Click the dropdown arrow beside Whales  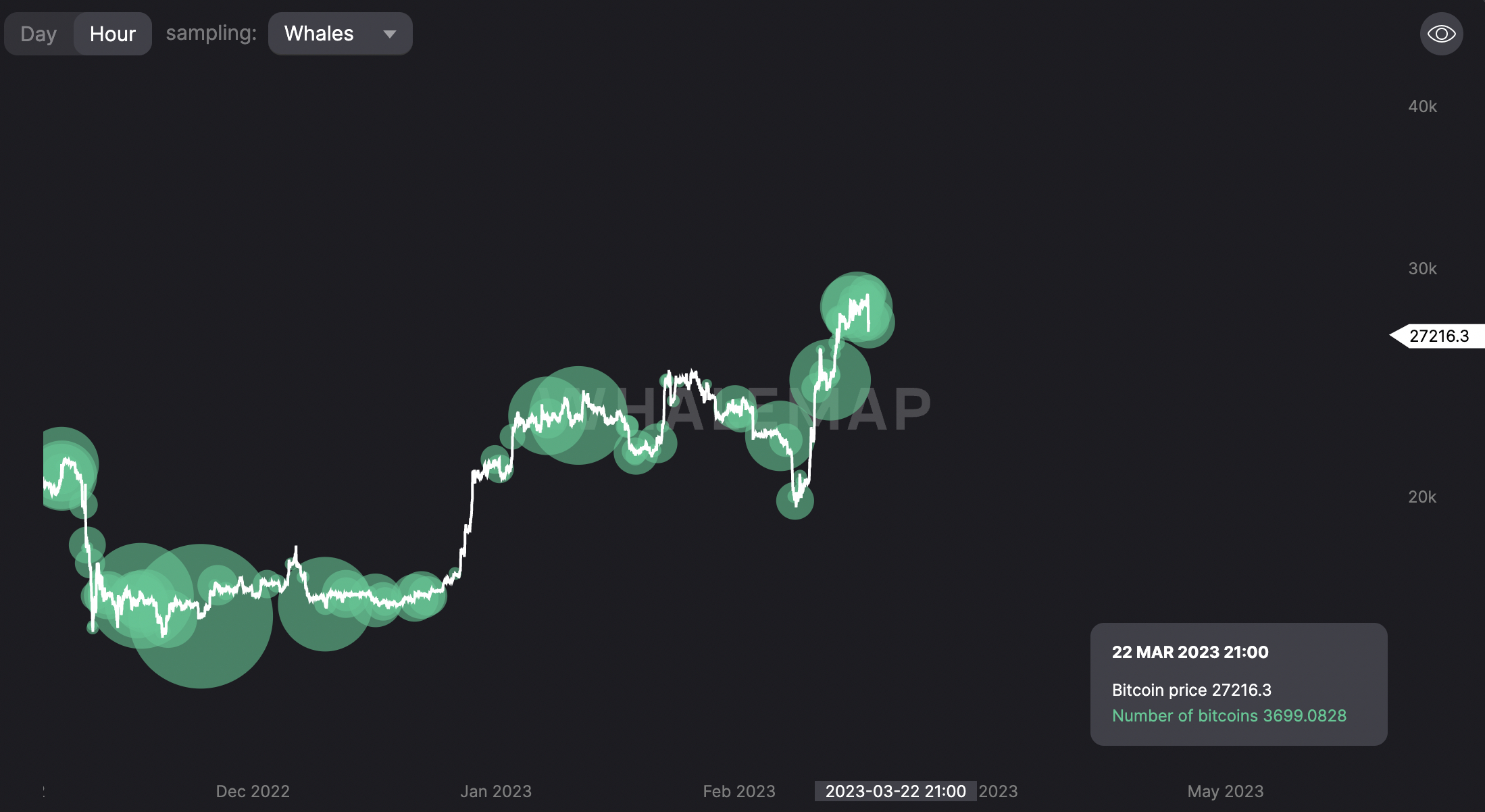[x=390, y=34]
